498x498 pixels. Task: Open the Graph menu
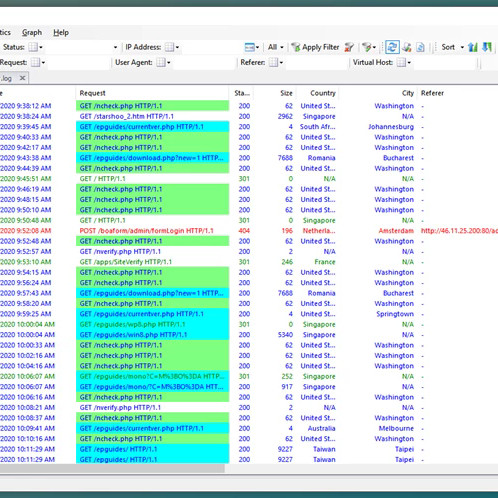32,33
